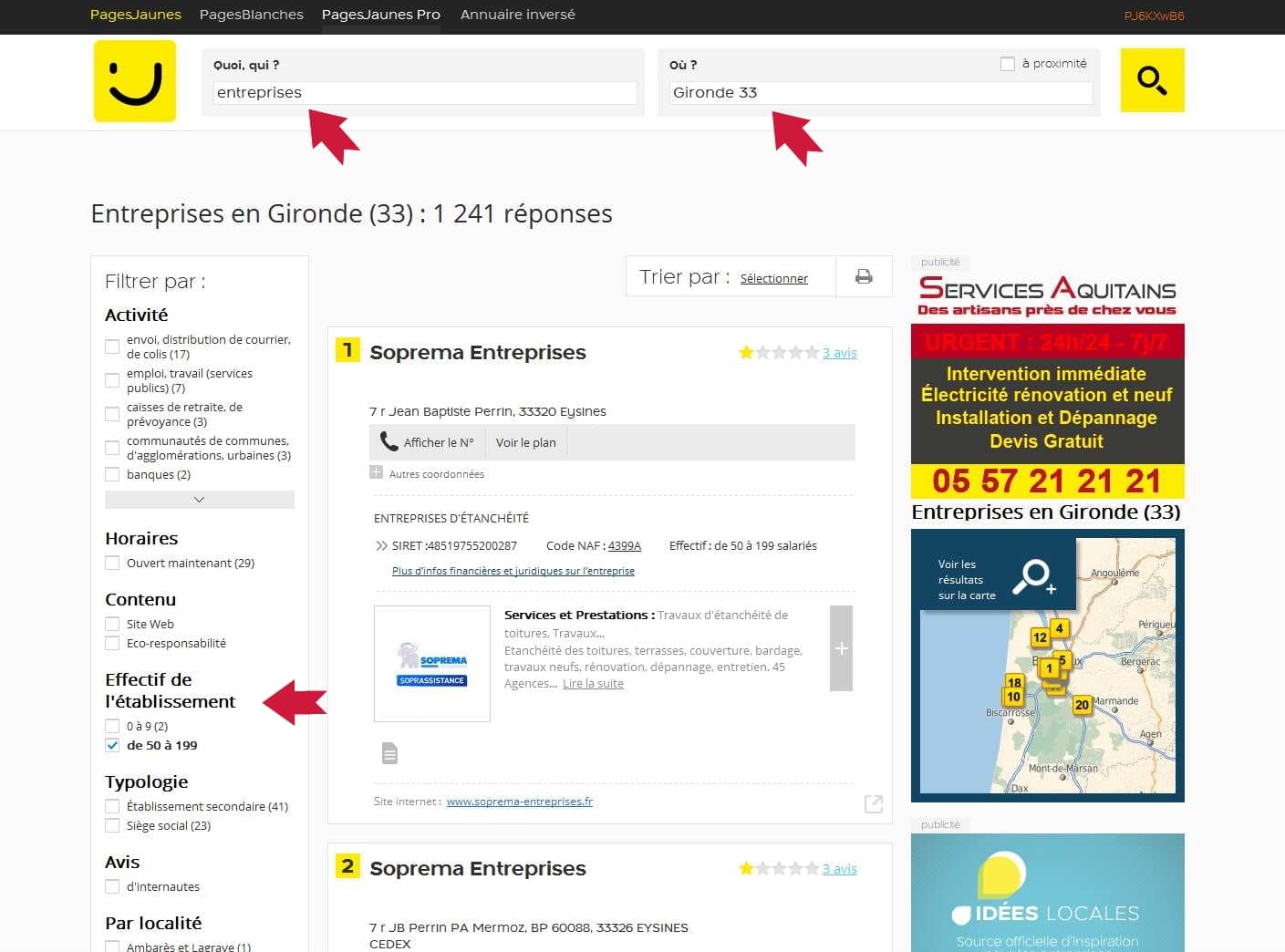Click the star rating of first Soprema result
1285x952 pixels.
[x=779, y=352]
